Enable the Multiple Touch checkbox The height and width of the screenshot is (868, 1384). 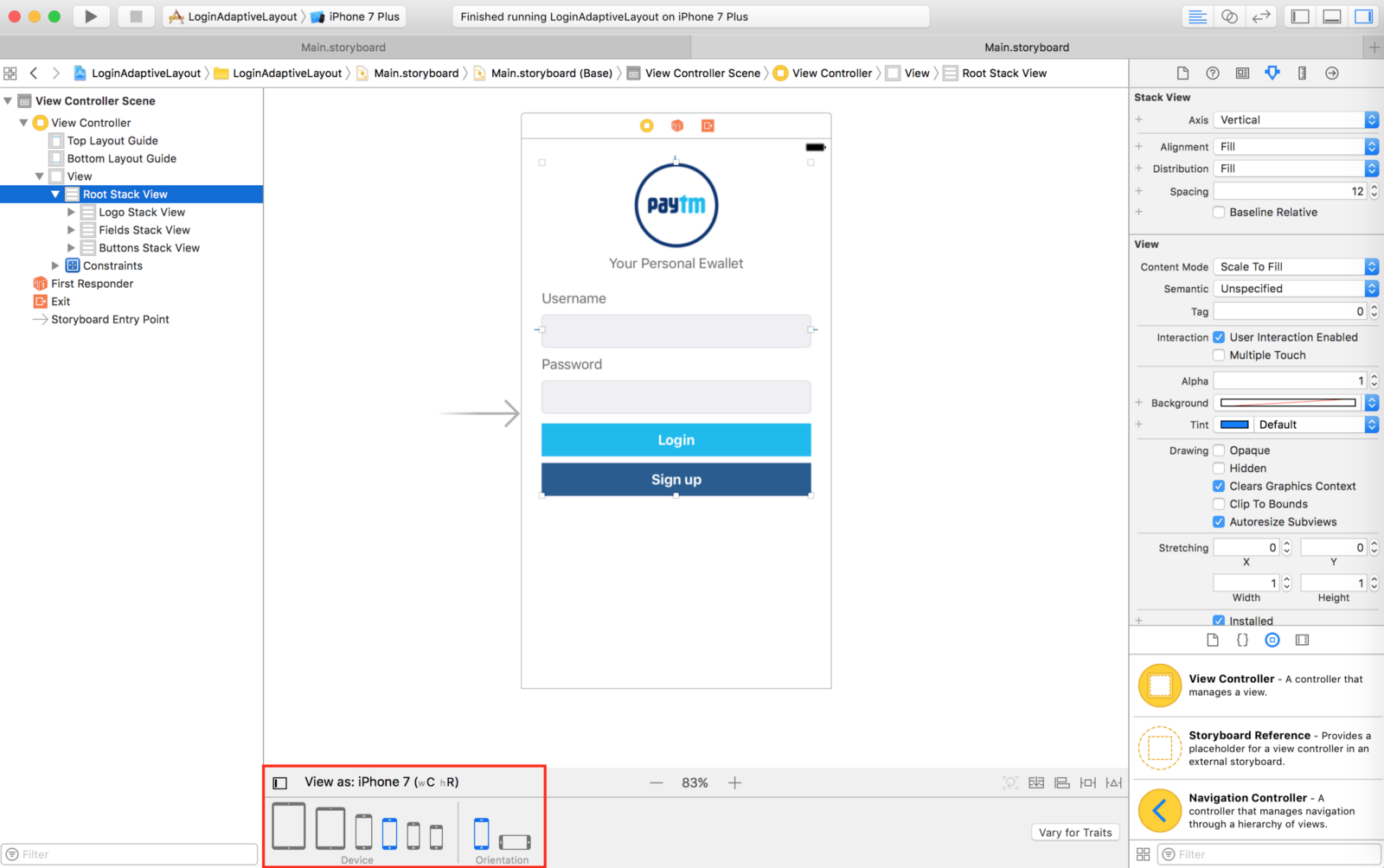(1219, 355)
